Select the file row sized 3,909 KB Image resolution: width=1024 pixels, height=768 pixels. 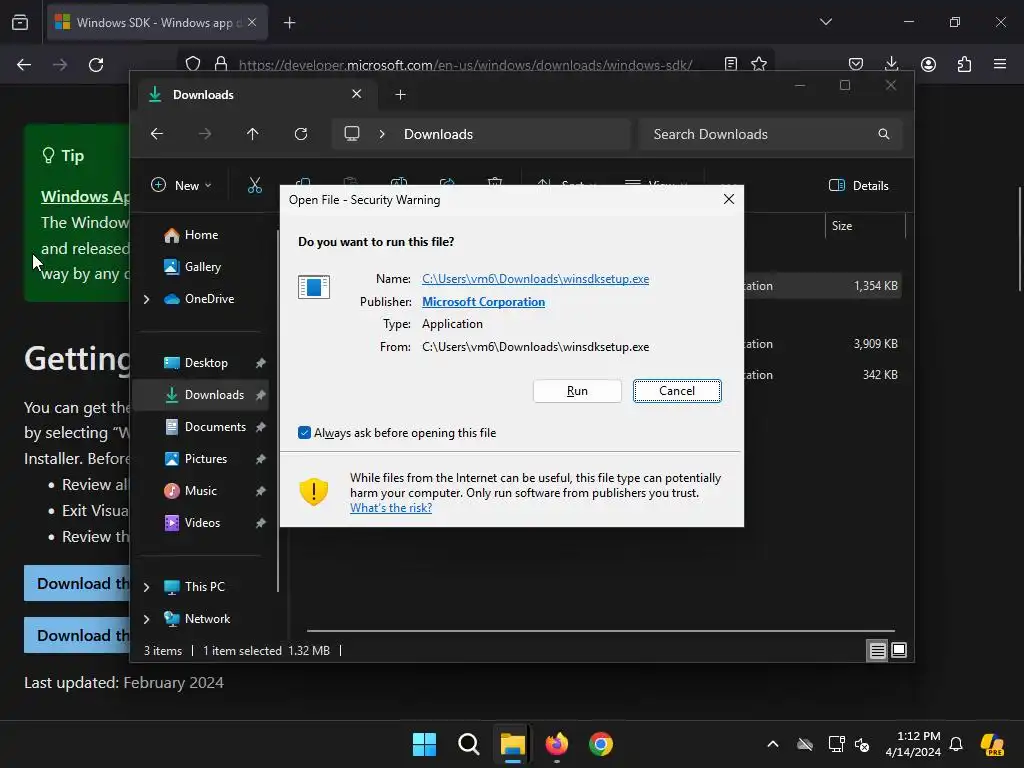pos(822,344)
